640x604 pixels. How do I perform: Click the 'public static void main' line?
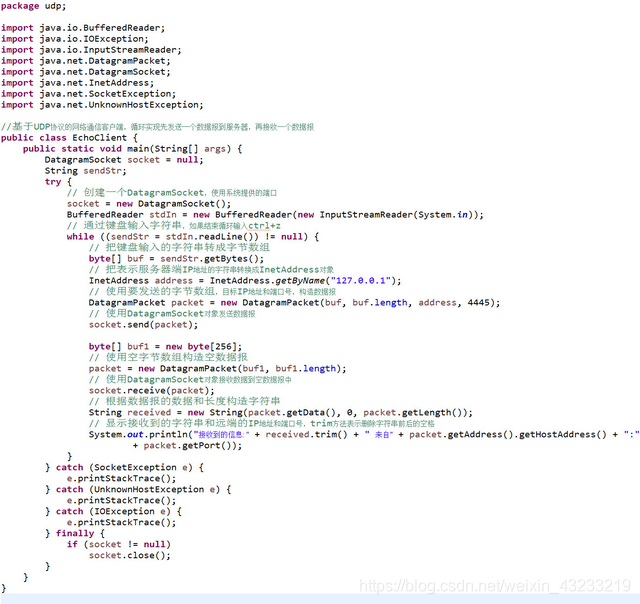133,149
